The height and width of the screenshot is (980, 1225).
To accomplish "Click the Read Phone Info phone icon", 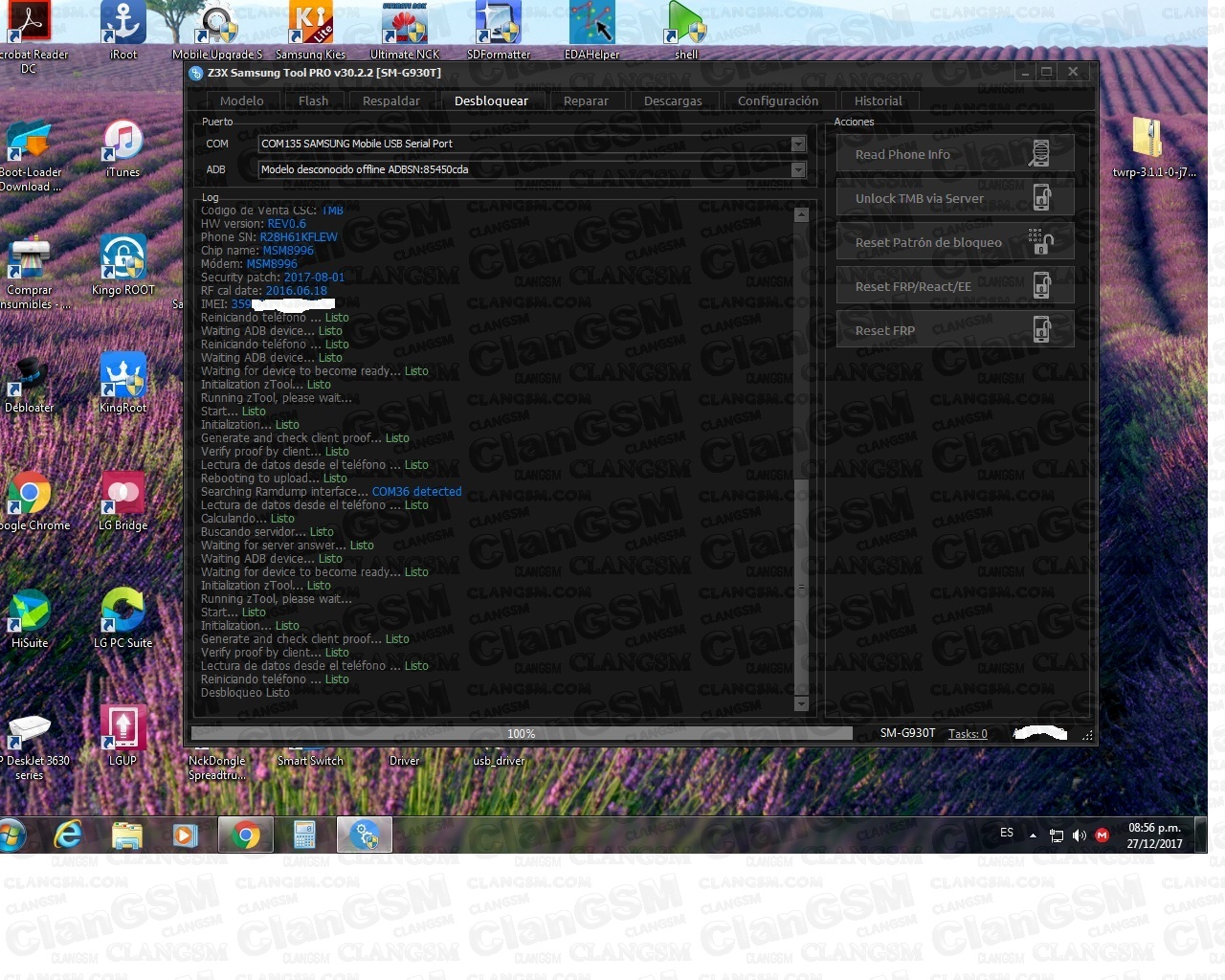I will [1040, 153].
